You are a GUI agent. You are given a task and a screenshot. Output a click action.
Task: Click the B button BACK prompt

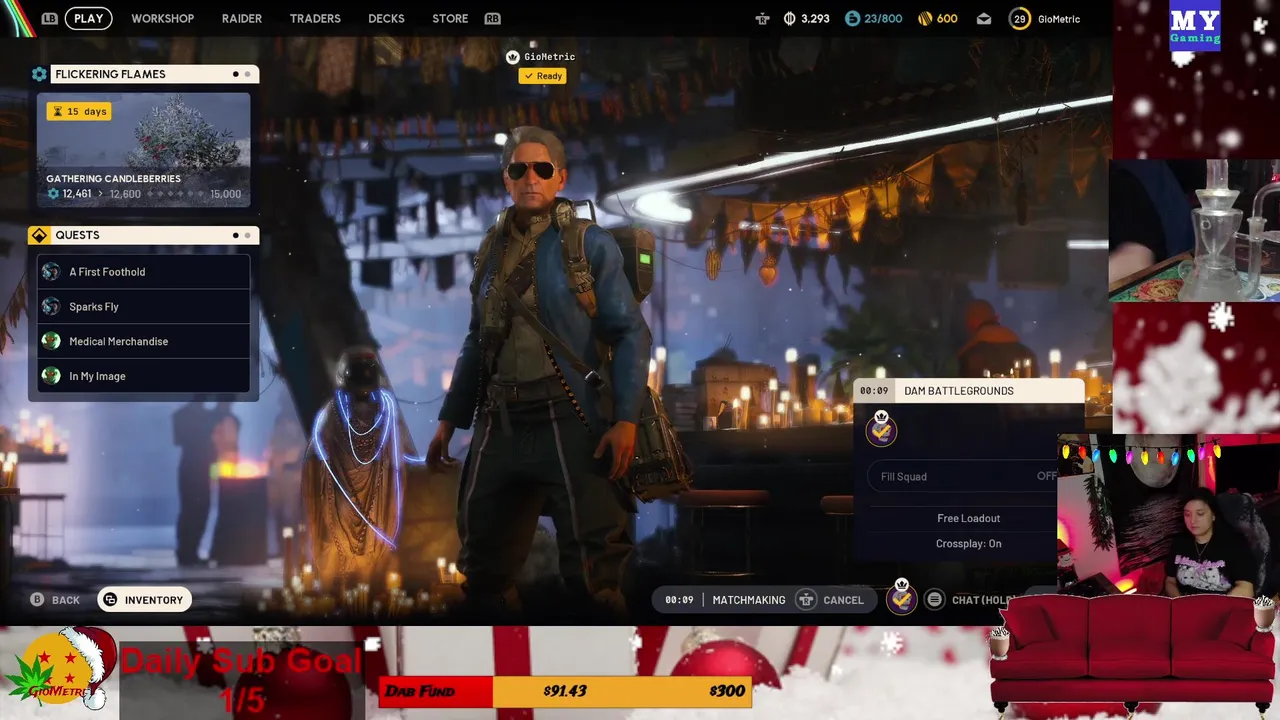pyautogui.click(x=55, y=600)
